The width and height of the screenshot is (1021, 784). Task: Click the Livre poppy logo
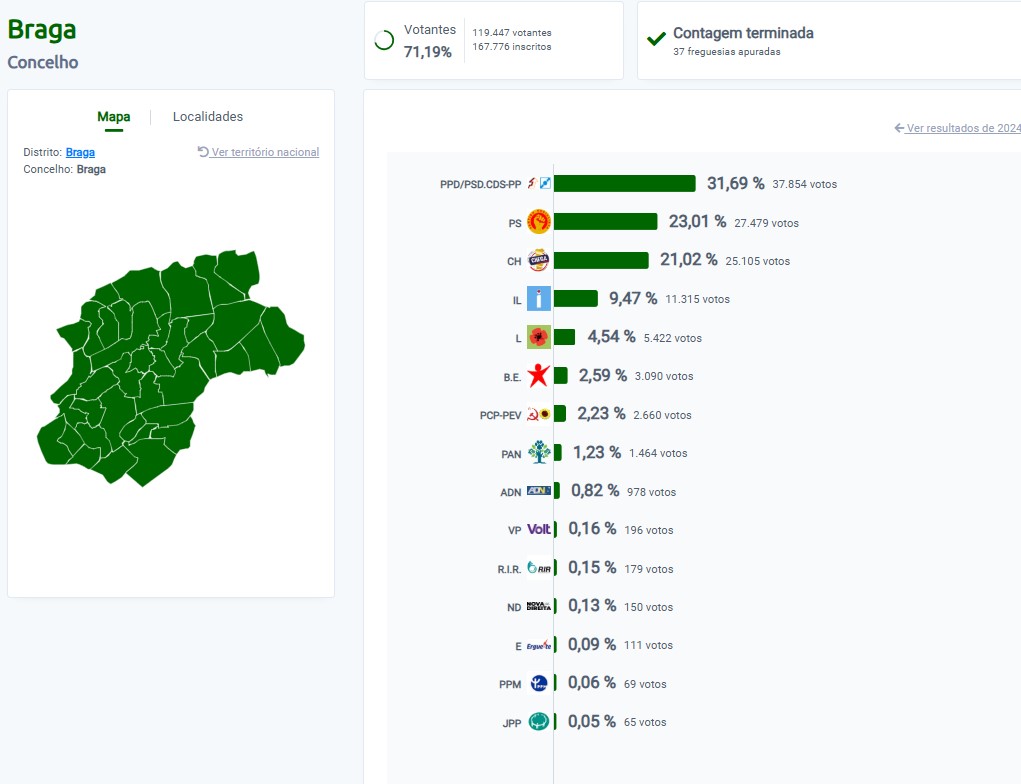[538, 337]
